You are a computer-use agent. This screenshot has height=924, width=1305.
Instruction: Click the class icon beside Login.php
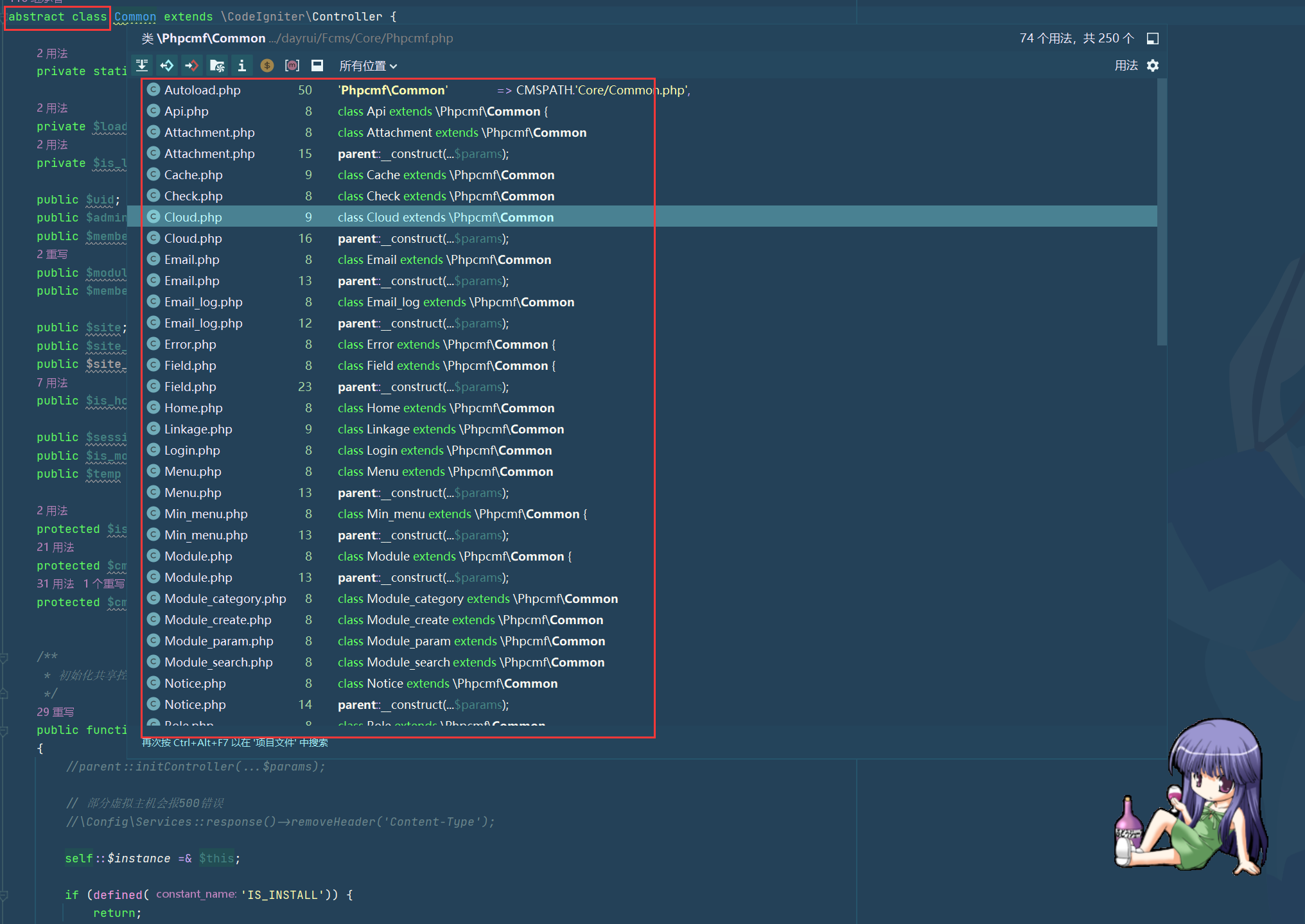[153, 449]
